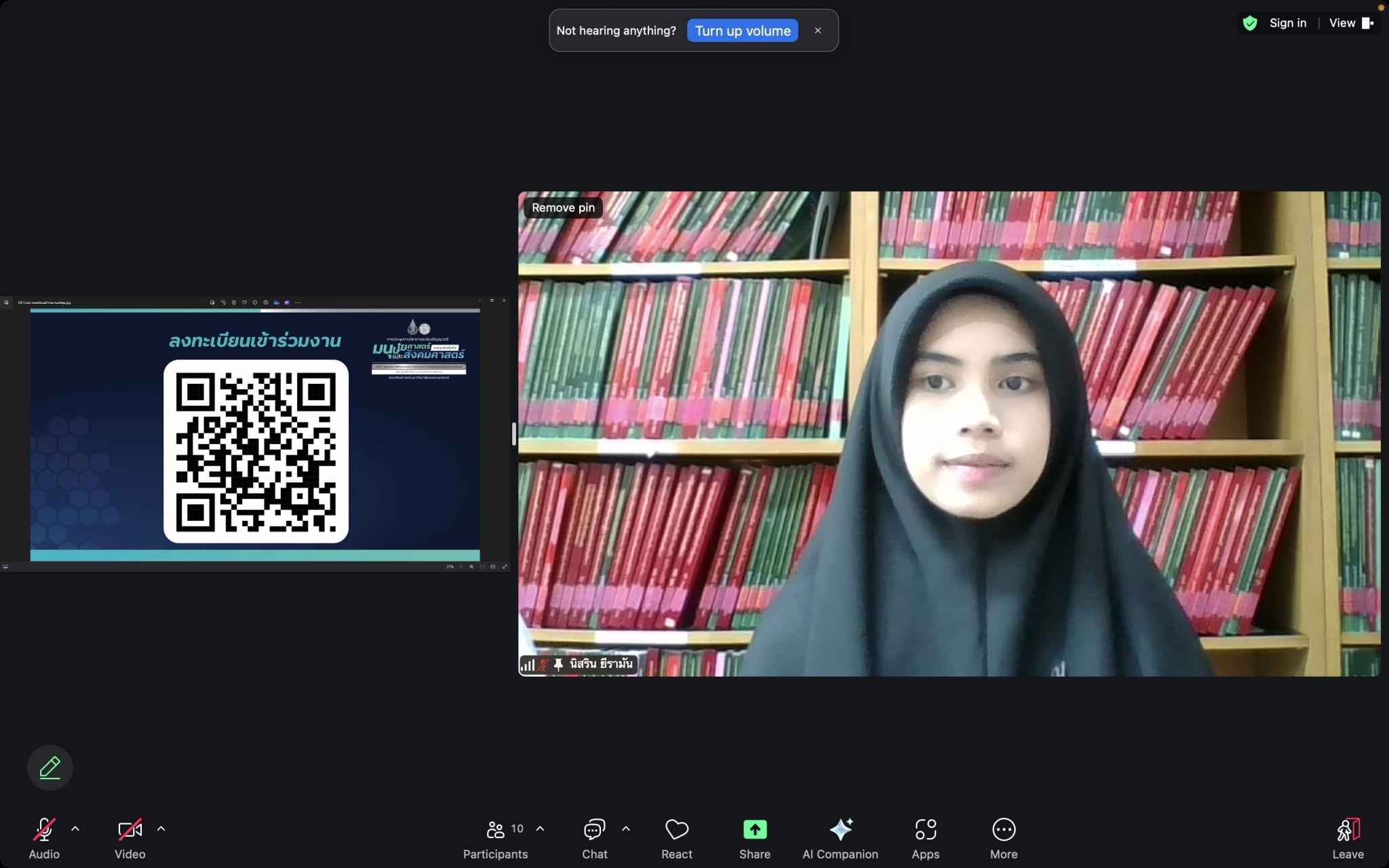Remove pin from the video
This screenshot has height=868, width=1389.
563,208
